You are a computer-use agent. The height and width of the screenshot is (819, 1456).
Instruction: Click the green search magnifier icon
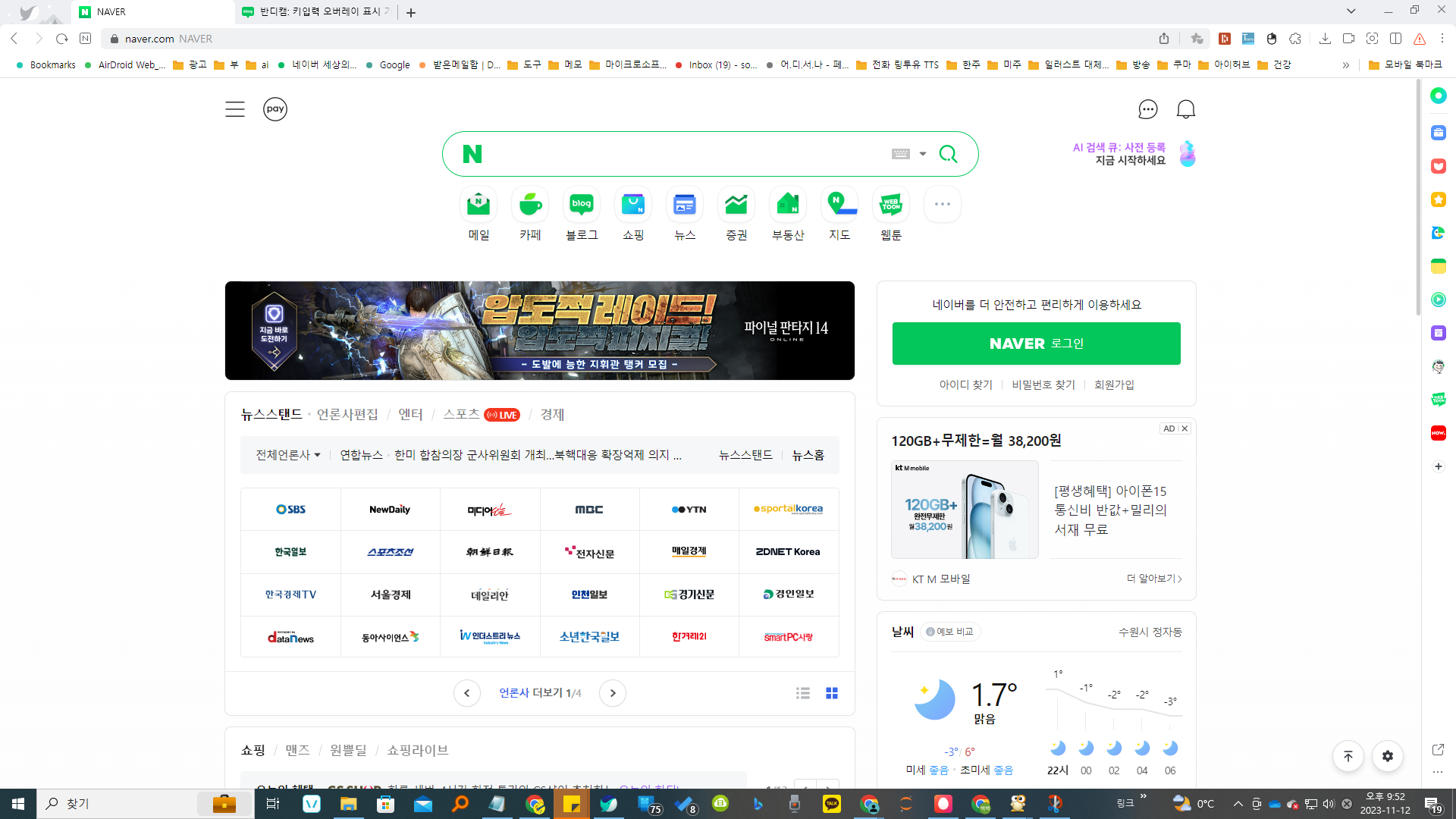949,153
